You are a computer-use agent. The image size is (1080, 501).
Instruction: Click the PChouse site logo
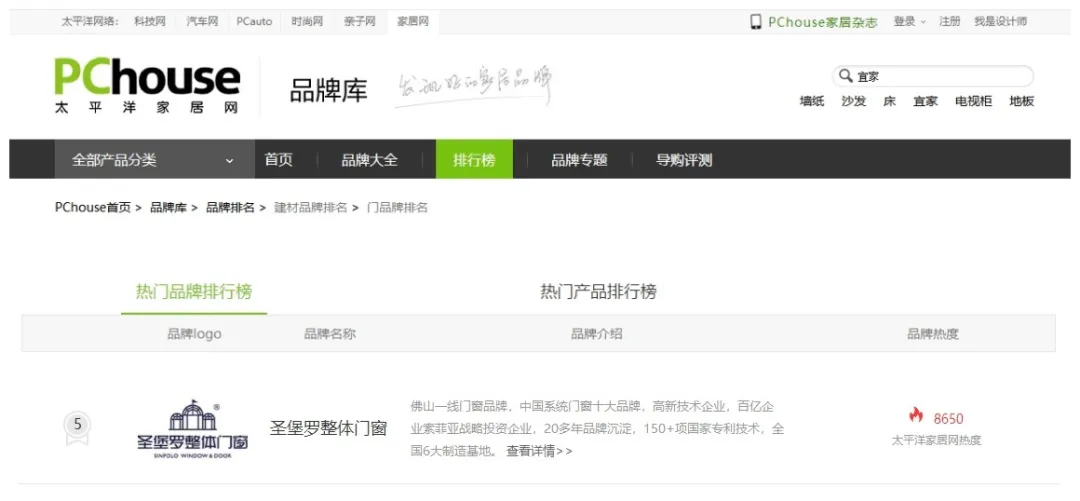(x=147, y=86)
